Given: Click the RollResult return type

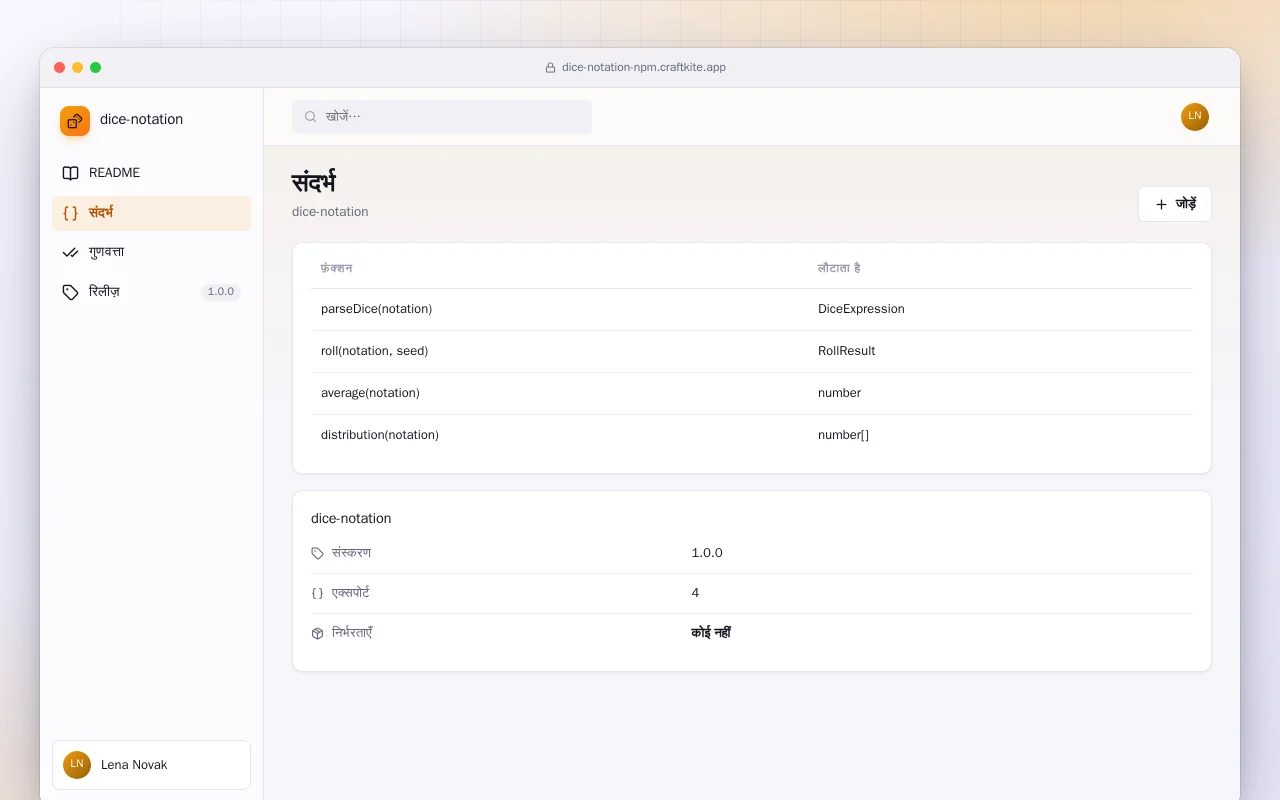Looking at the screenshot, I should (846, 351).
